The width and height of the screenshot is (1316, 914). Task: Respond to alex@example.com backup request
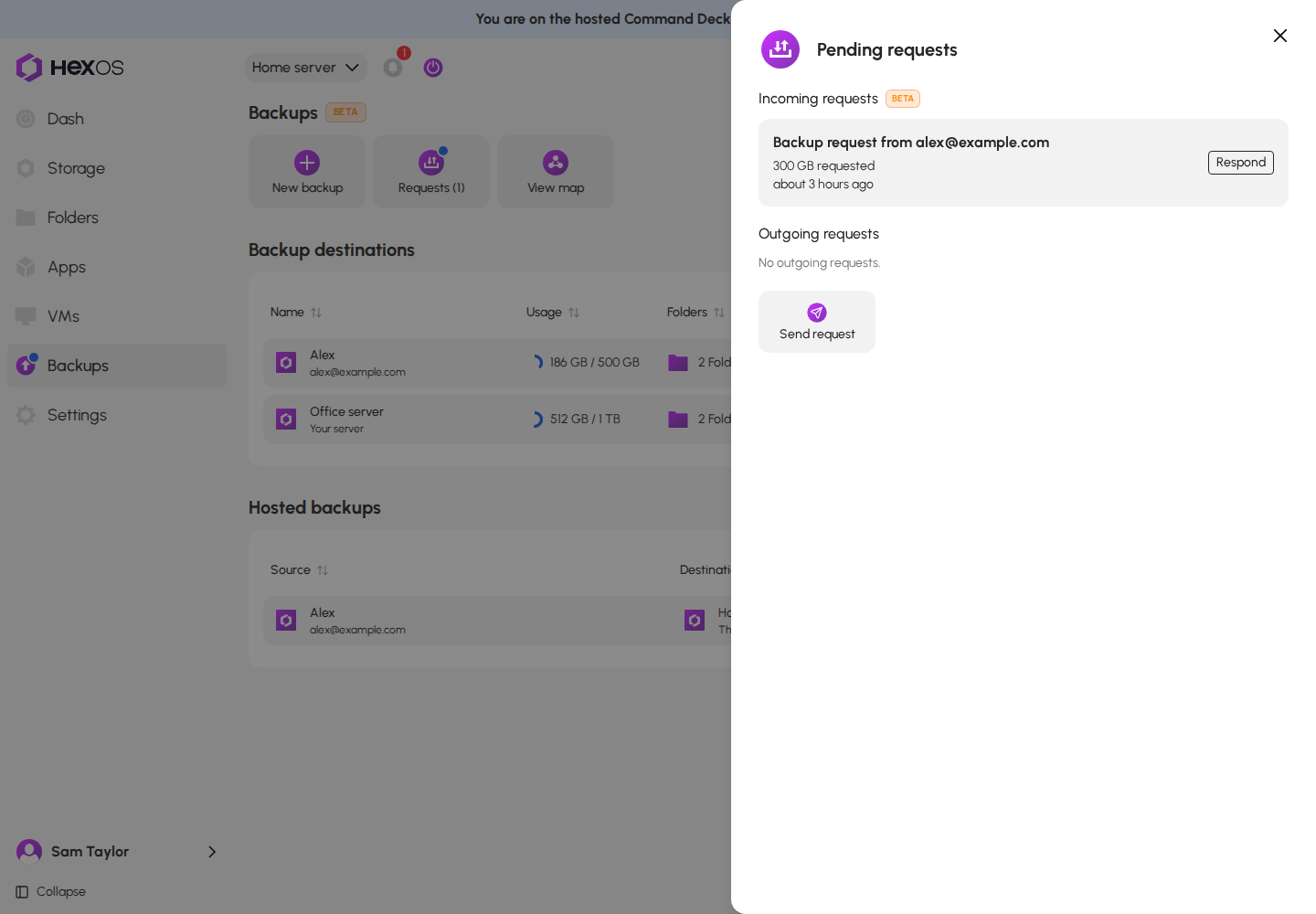(1240, 163)
